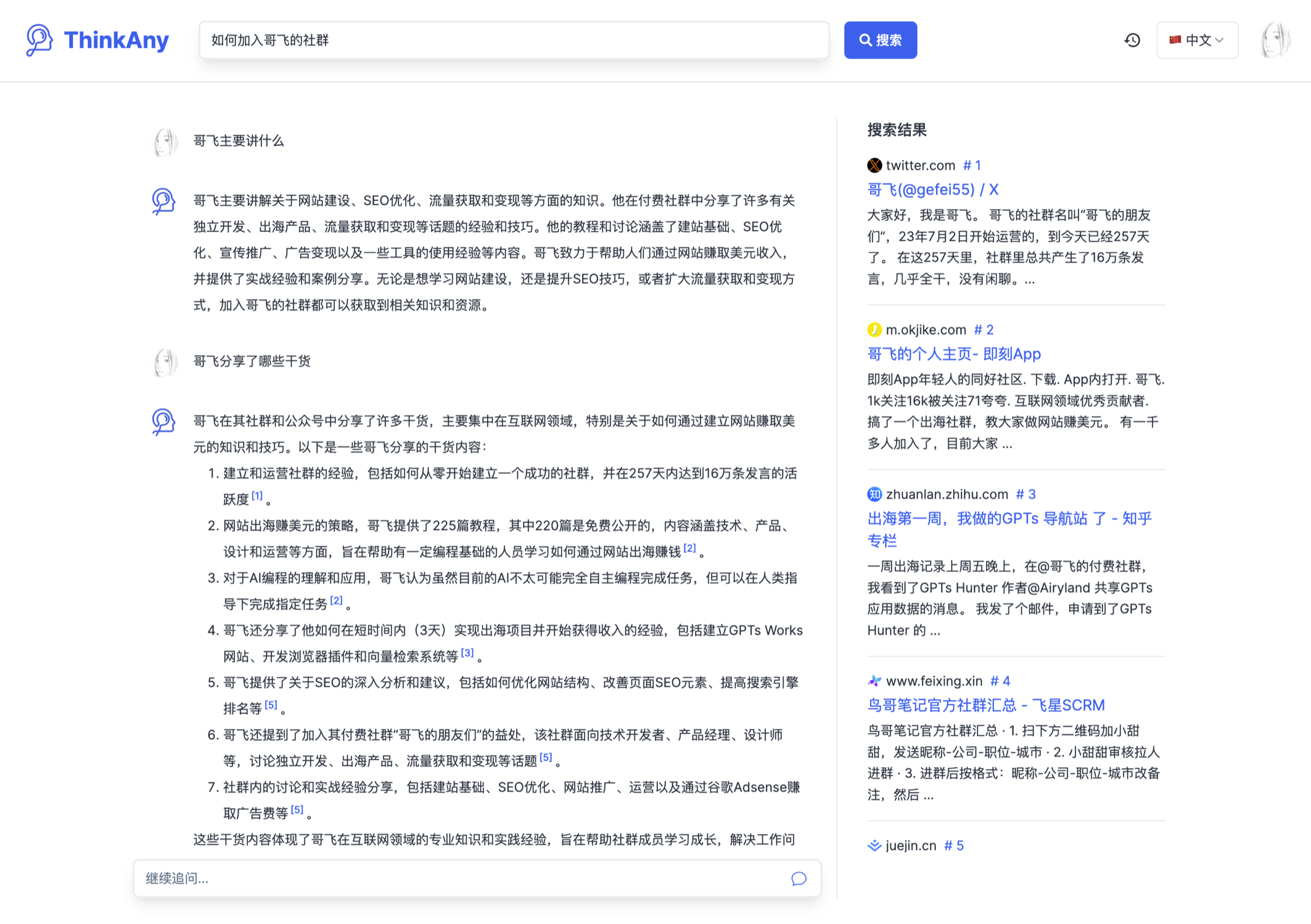The width and height of the screenshot is (1311, 924).
Task: Click the zhihu source favicon
Action: click(x=874, y=494)
